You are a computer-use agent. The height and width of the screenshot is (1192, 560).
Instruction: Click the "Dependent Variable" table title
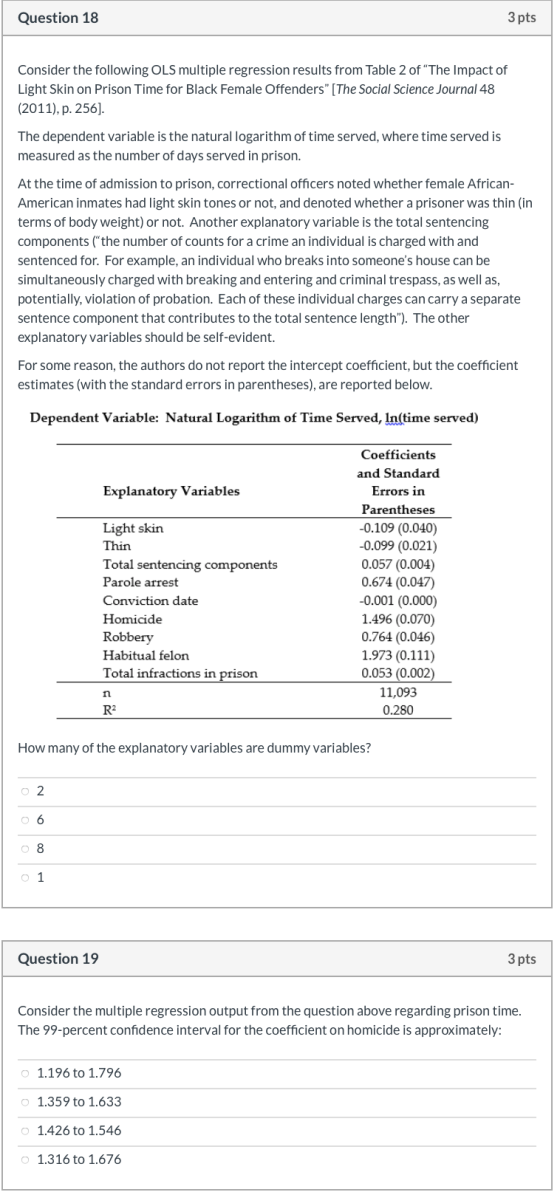(254, 418)
